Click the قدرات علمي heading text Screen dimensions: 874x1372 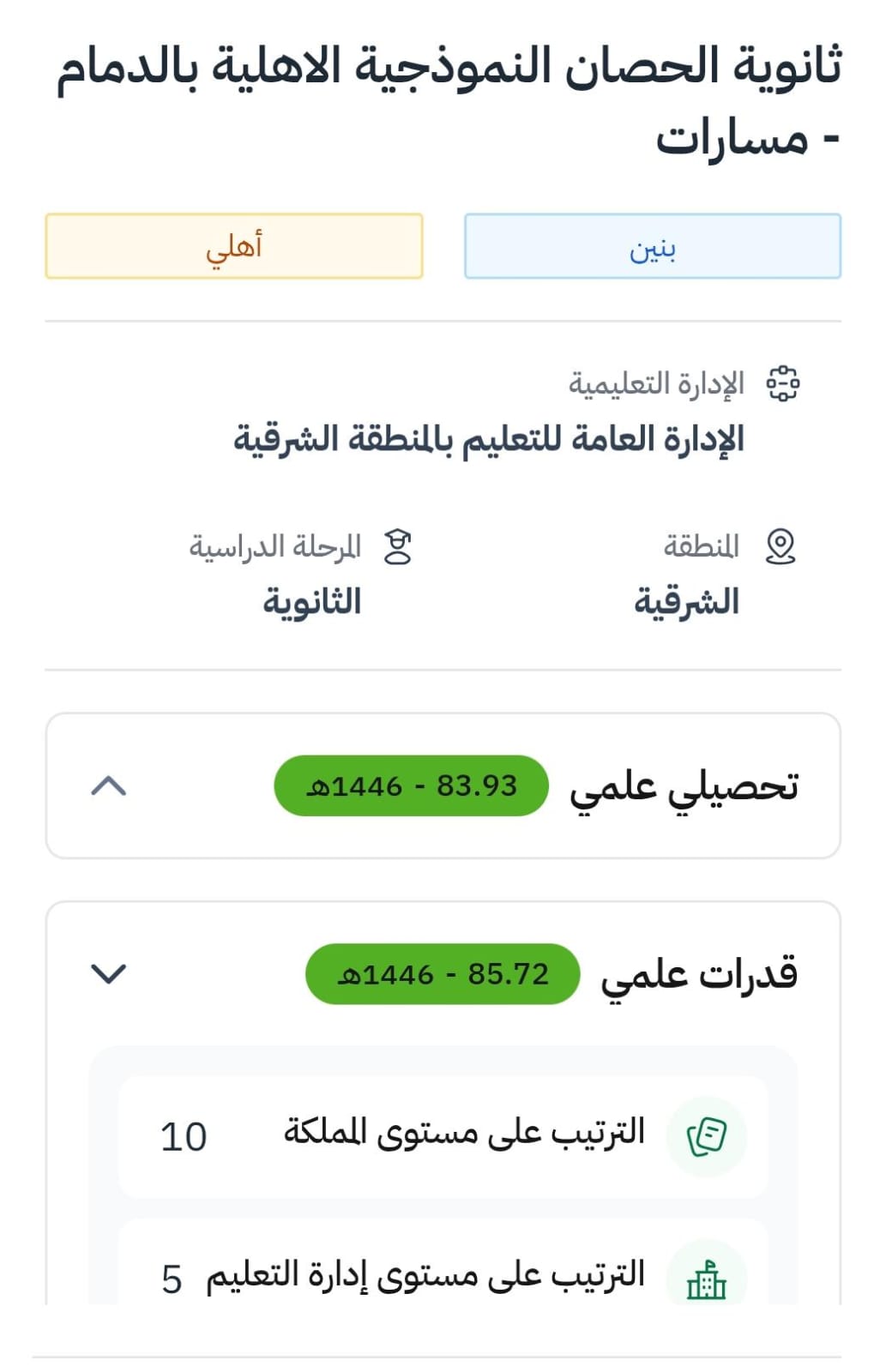699,974
